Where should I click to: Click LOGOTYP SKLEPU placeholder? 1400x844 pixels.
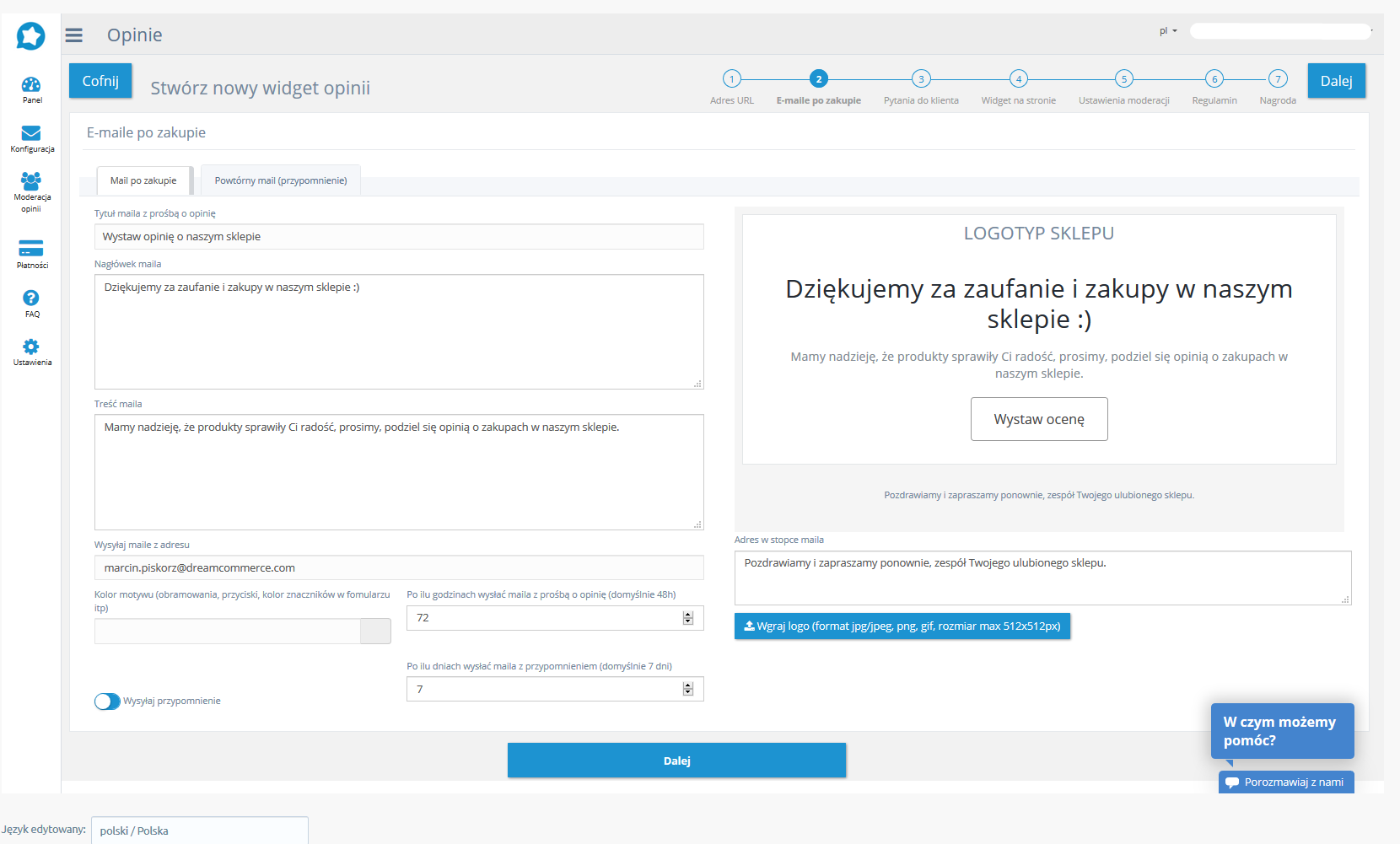[x=1039, y=234]
